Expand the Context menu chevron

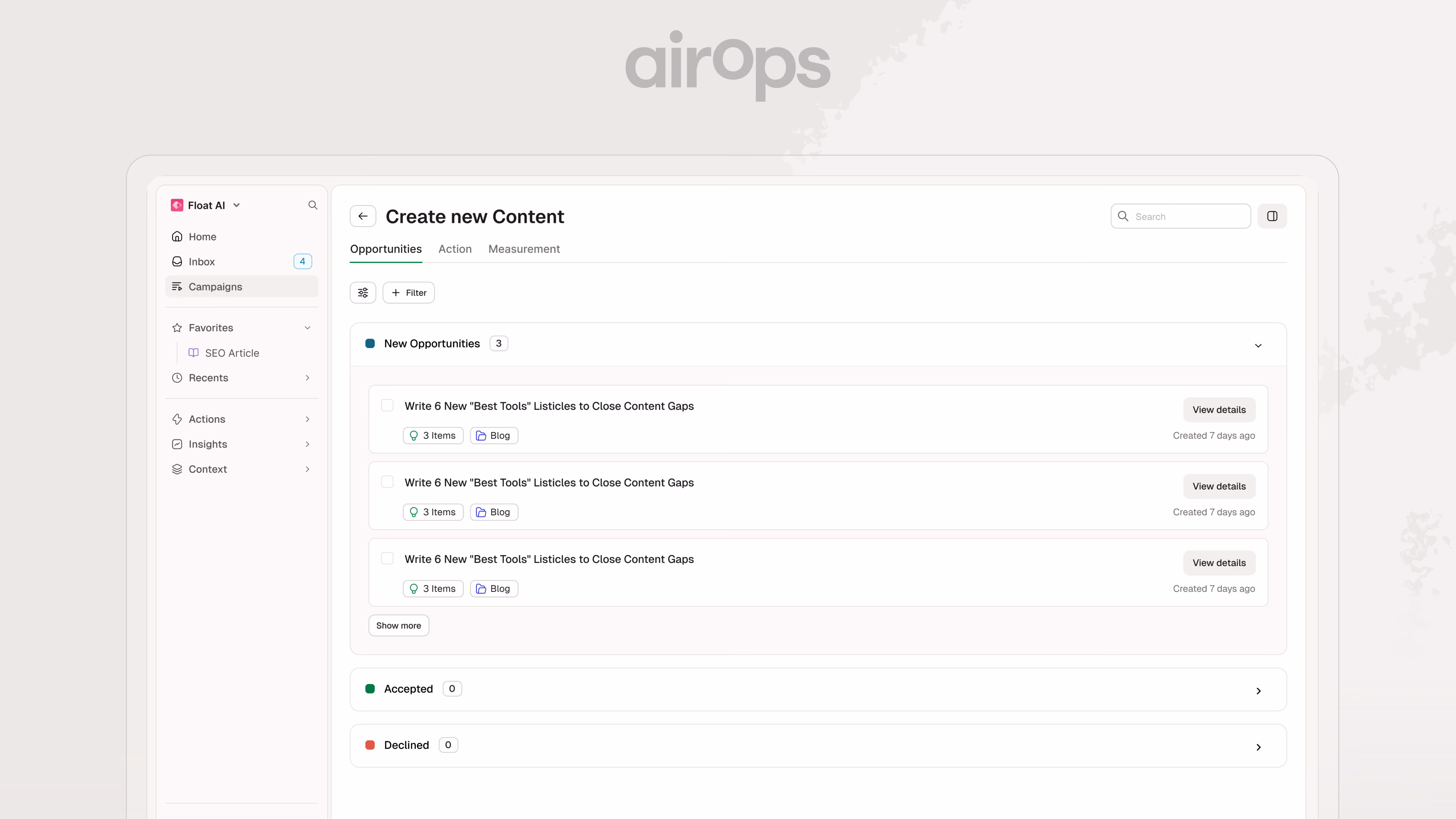tap(308, 469)
